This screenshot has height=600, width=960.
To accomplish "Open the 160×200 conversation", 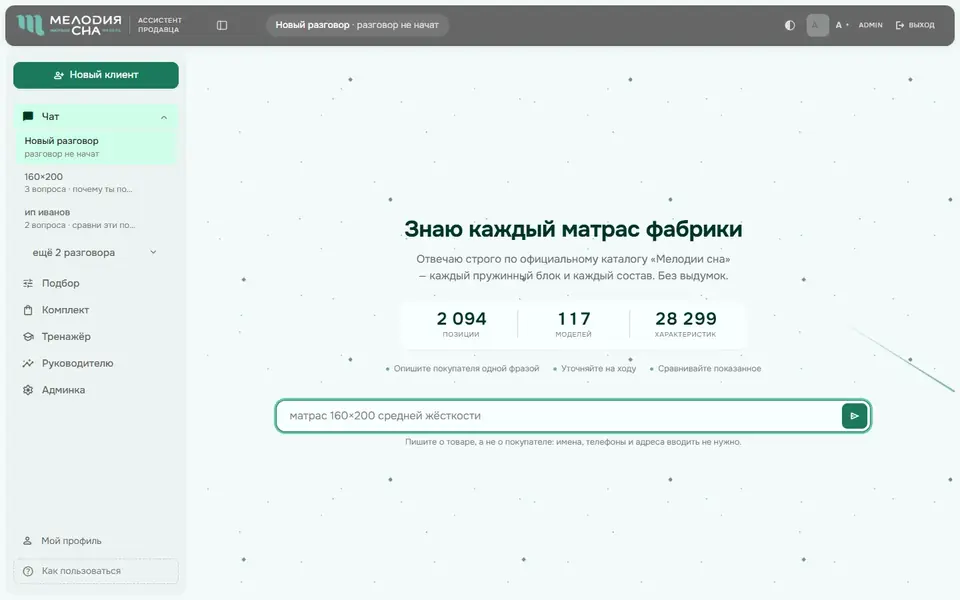I will tap(96, 182).
